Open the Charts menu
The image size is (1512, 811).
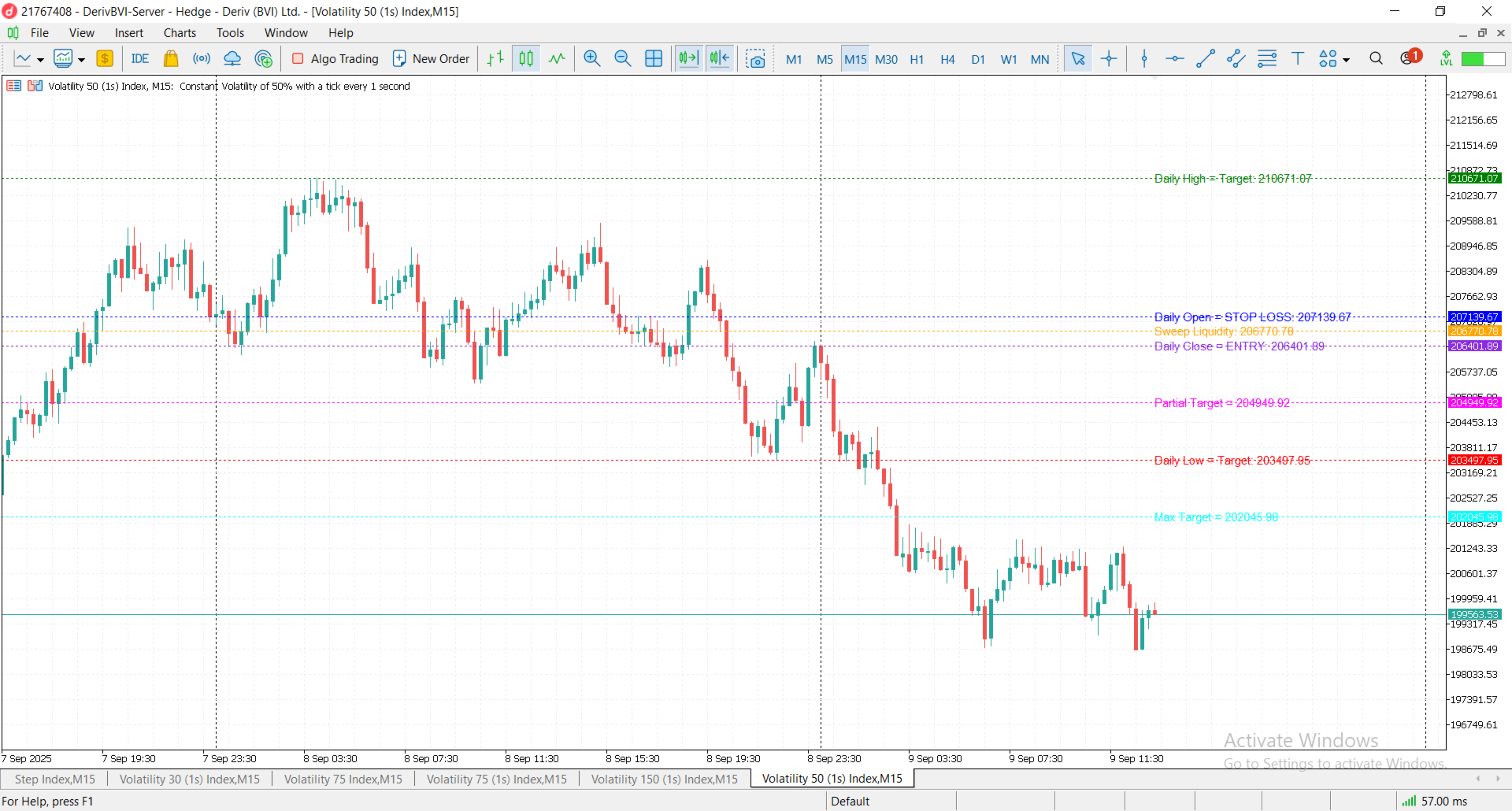(x=180, y=33)
